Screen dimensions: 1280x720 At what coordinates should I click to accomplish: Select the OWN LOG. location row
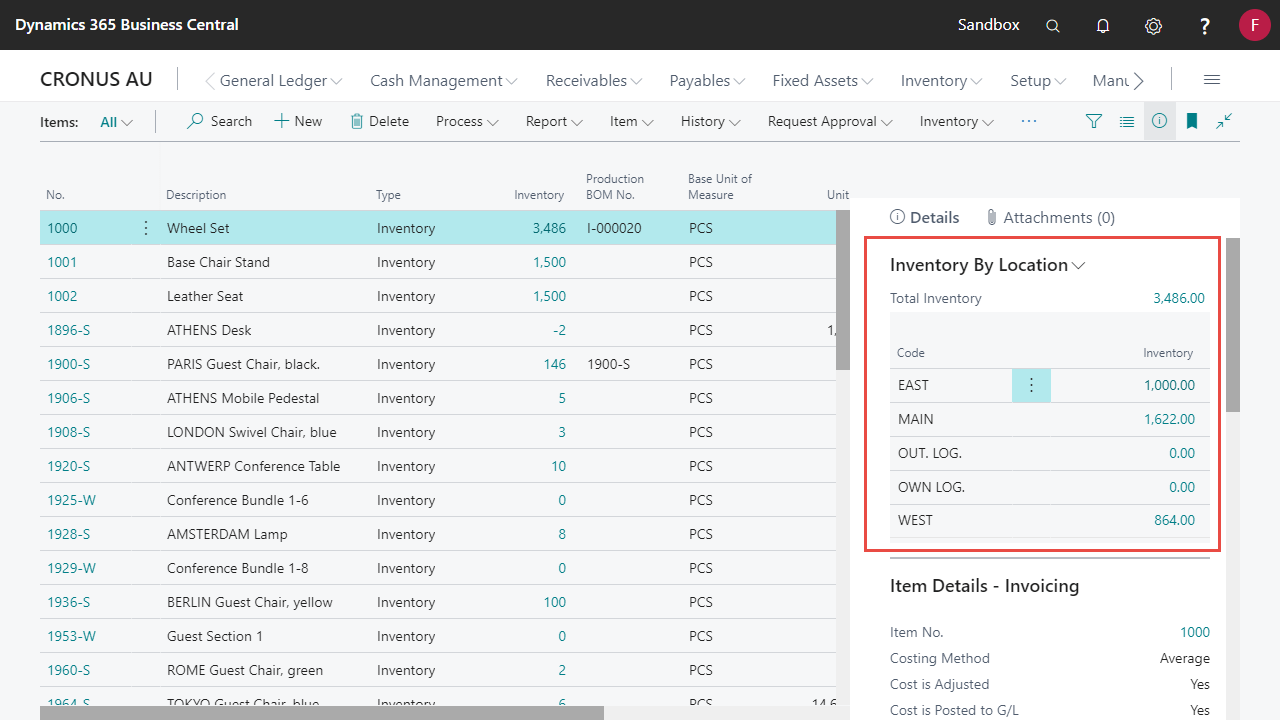coord(1049,487)
